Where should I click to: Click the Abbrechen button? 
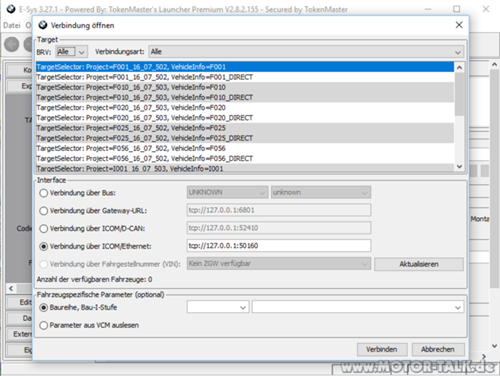pyautogui.click(x=438, y=349)
